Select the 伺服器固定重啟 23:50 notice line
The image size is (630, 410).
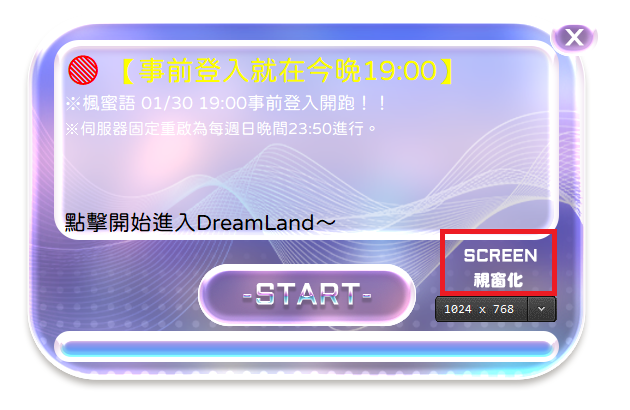221,129
